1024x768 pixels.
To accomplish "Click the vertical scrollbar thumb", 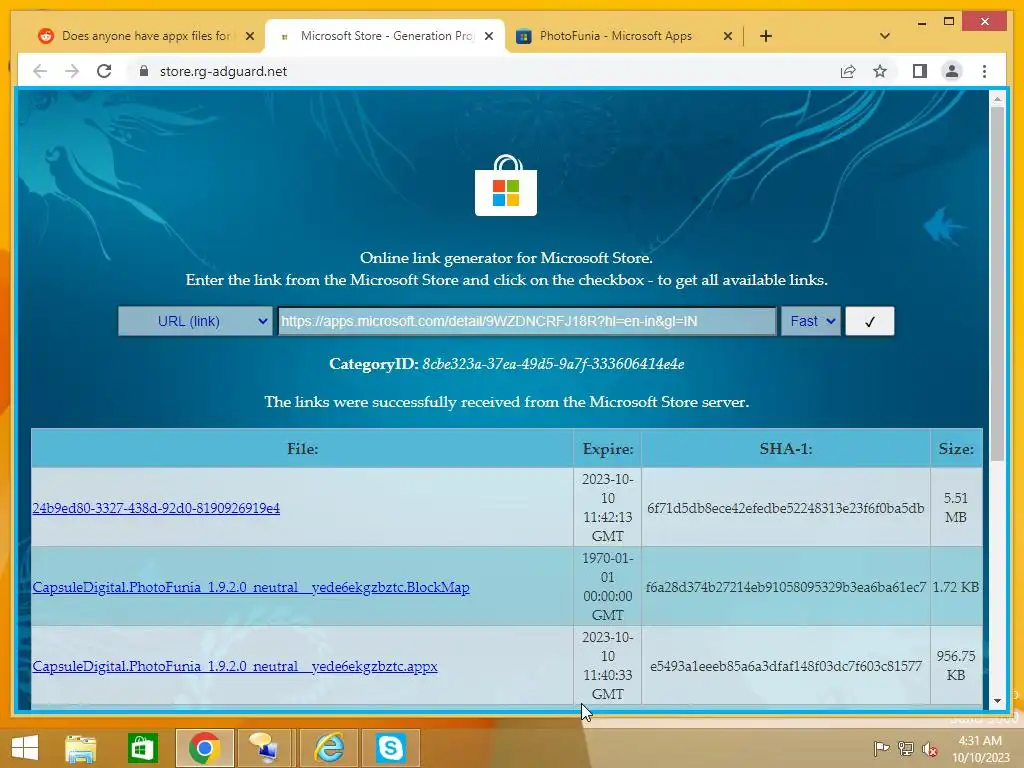I will click(997, 283).
